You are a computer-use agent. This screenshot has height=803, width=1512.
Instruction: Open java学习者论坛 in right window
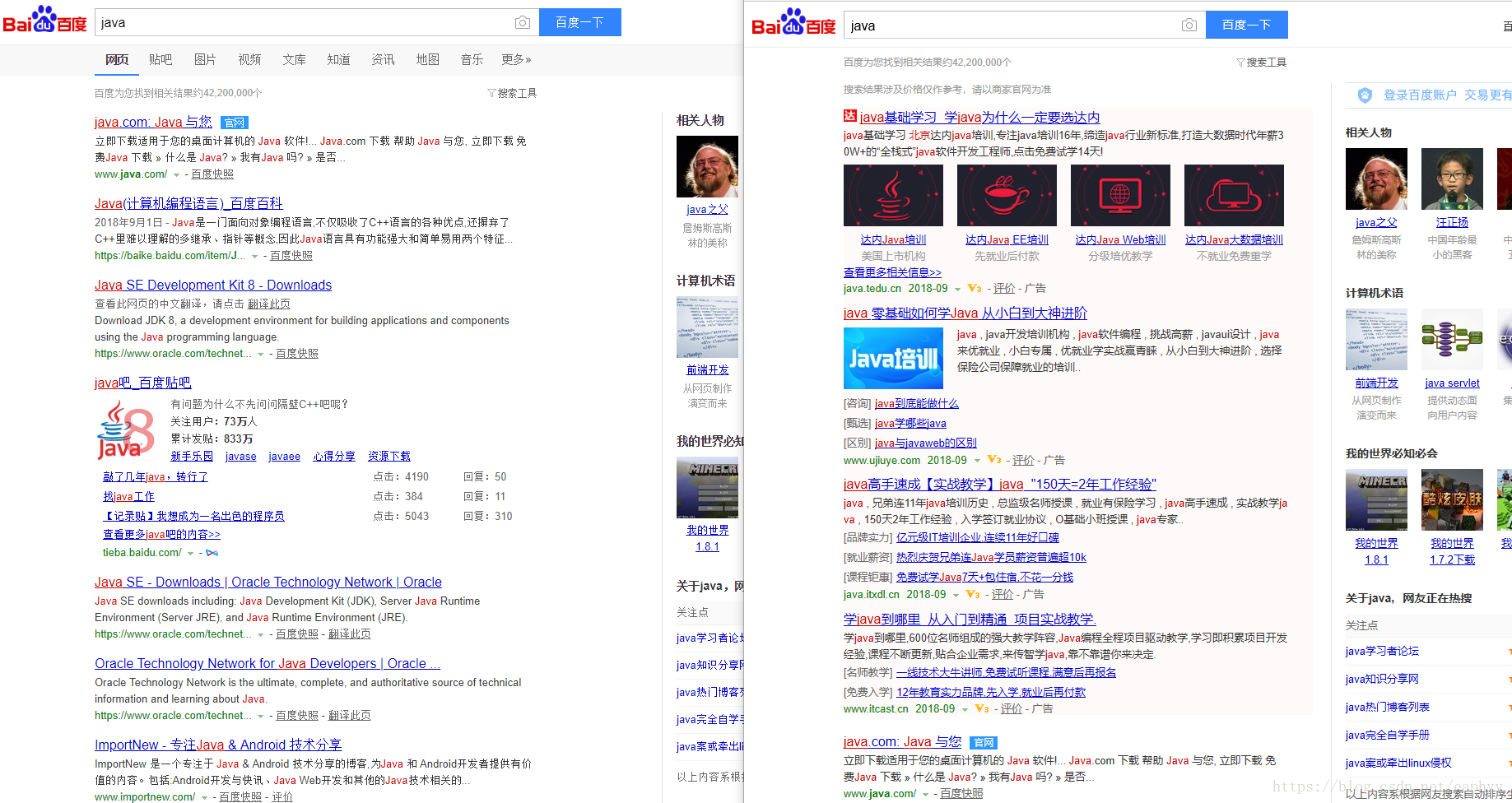tap(1382, 651)
